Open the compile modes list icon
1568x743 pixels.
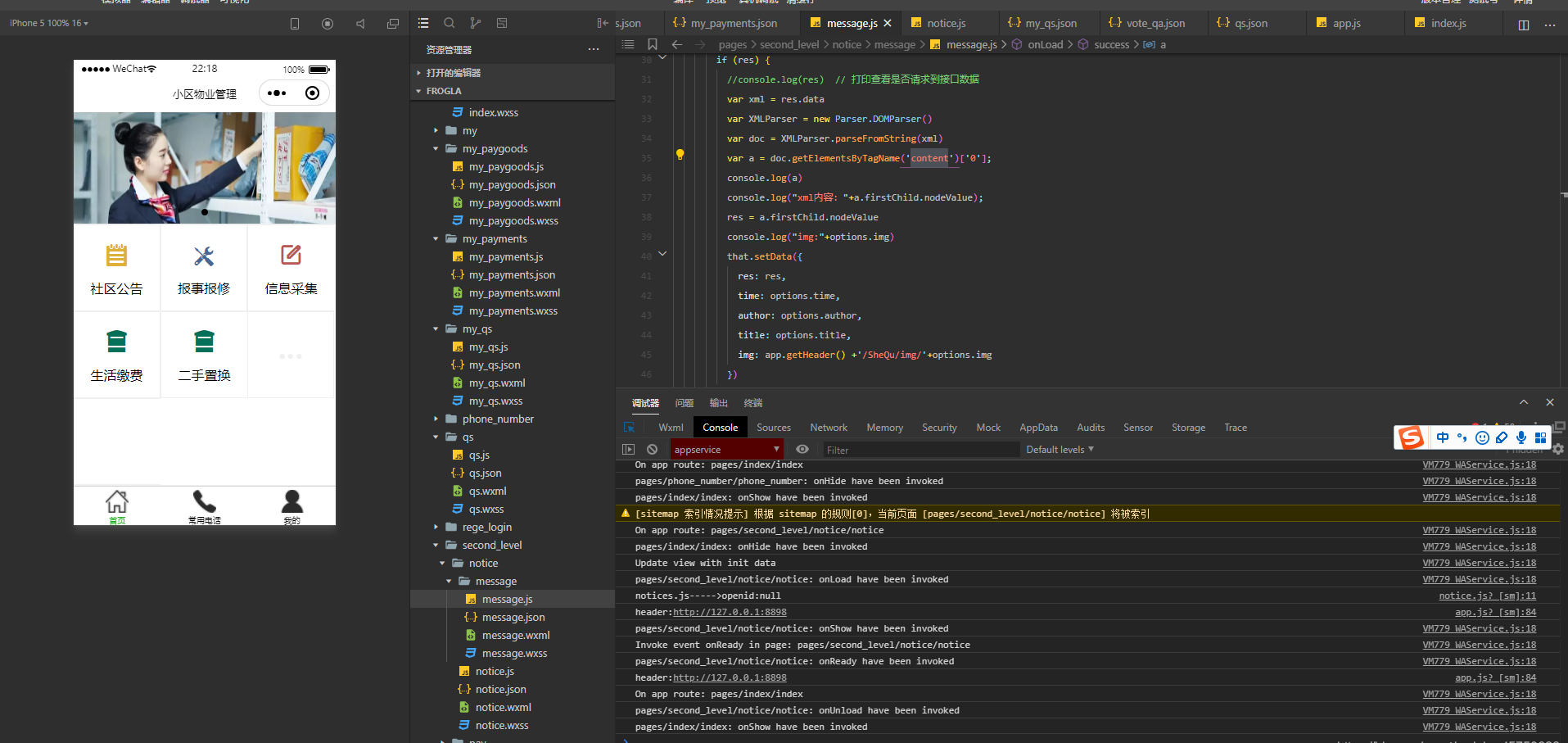(423, 23)
